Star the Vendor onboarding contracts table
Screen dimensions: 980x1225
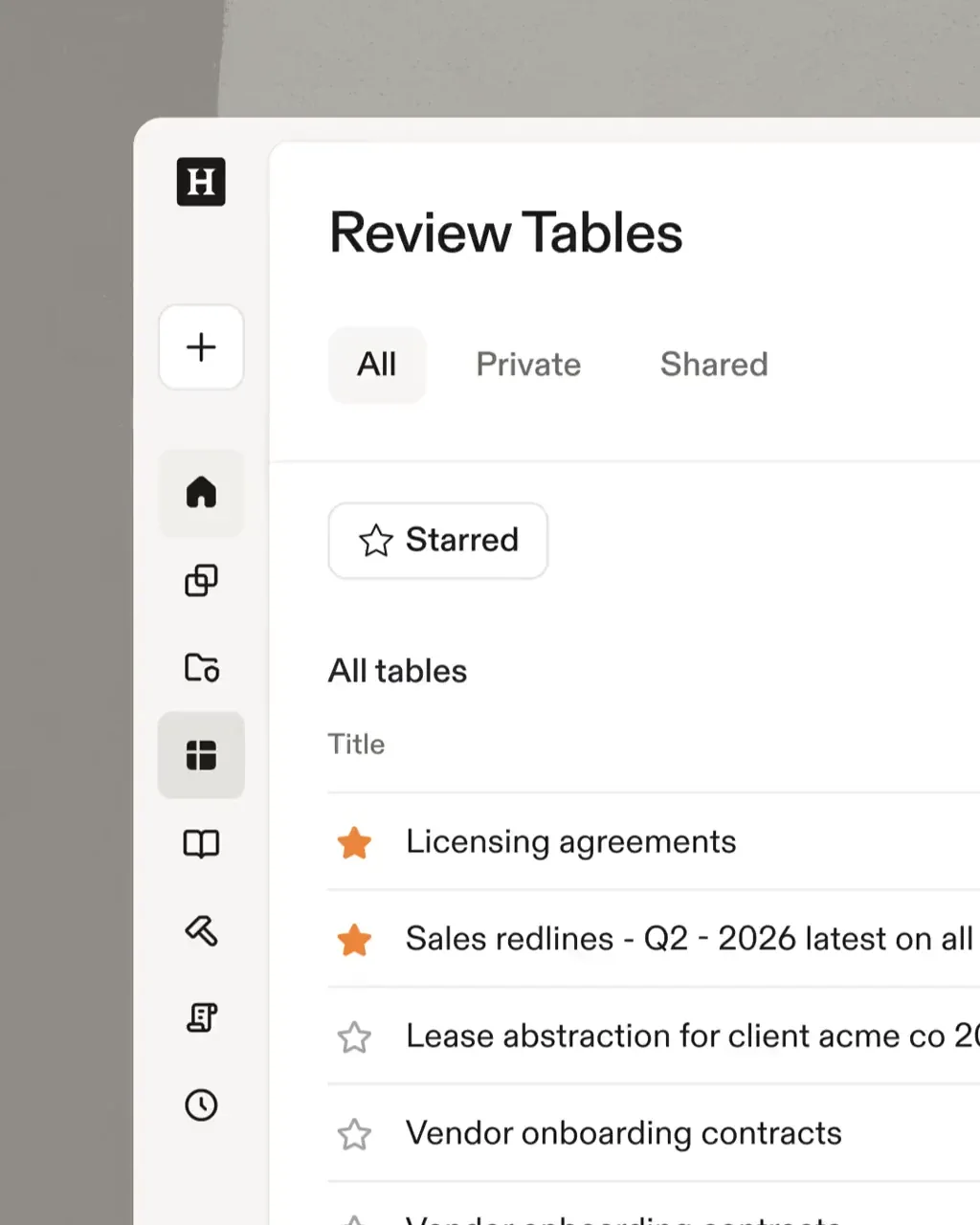click(354, 1134)
